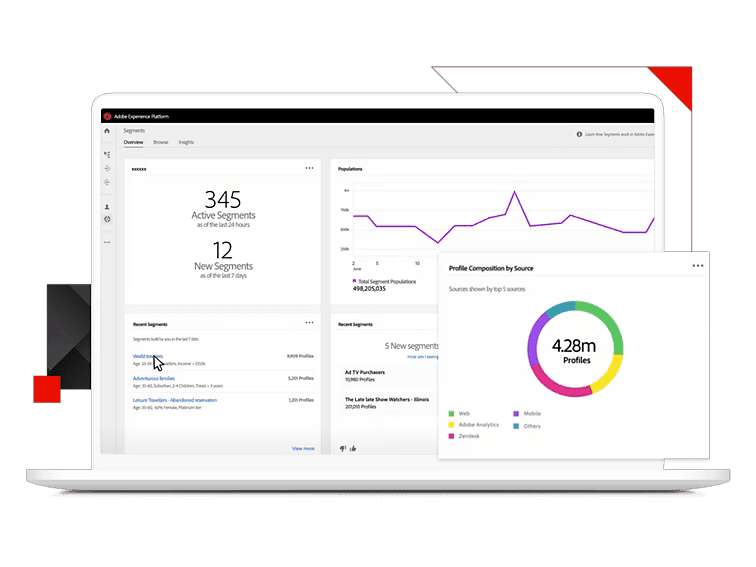The width and height of the screenshot is (756, 567).
Task: Click the user profile icon in sidebar
Action: pos(107,207)
